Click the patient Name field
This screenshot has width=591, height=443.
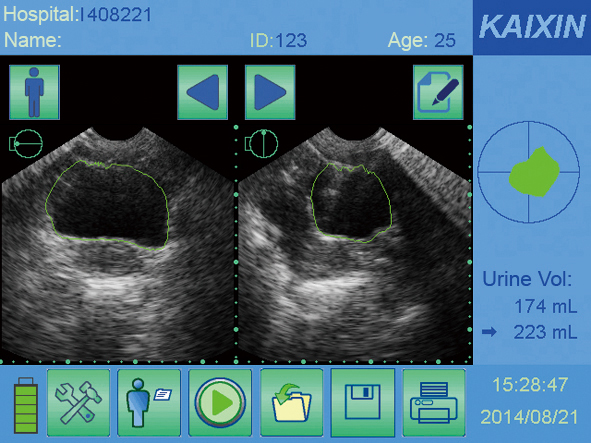(x=32, y=40)
